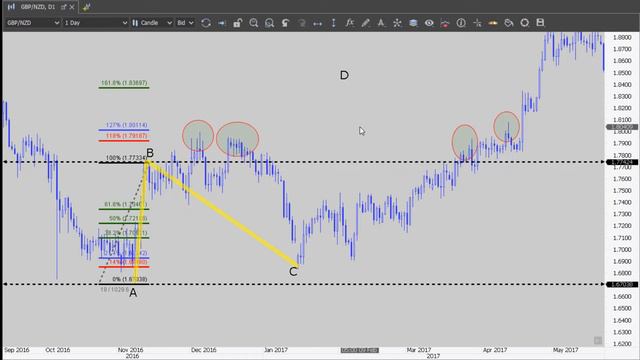Click the 61.8% Fibonacci level label

click(126, 204)
